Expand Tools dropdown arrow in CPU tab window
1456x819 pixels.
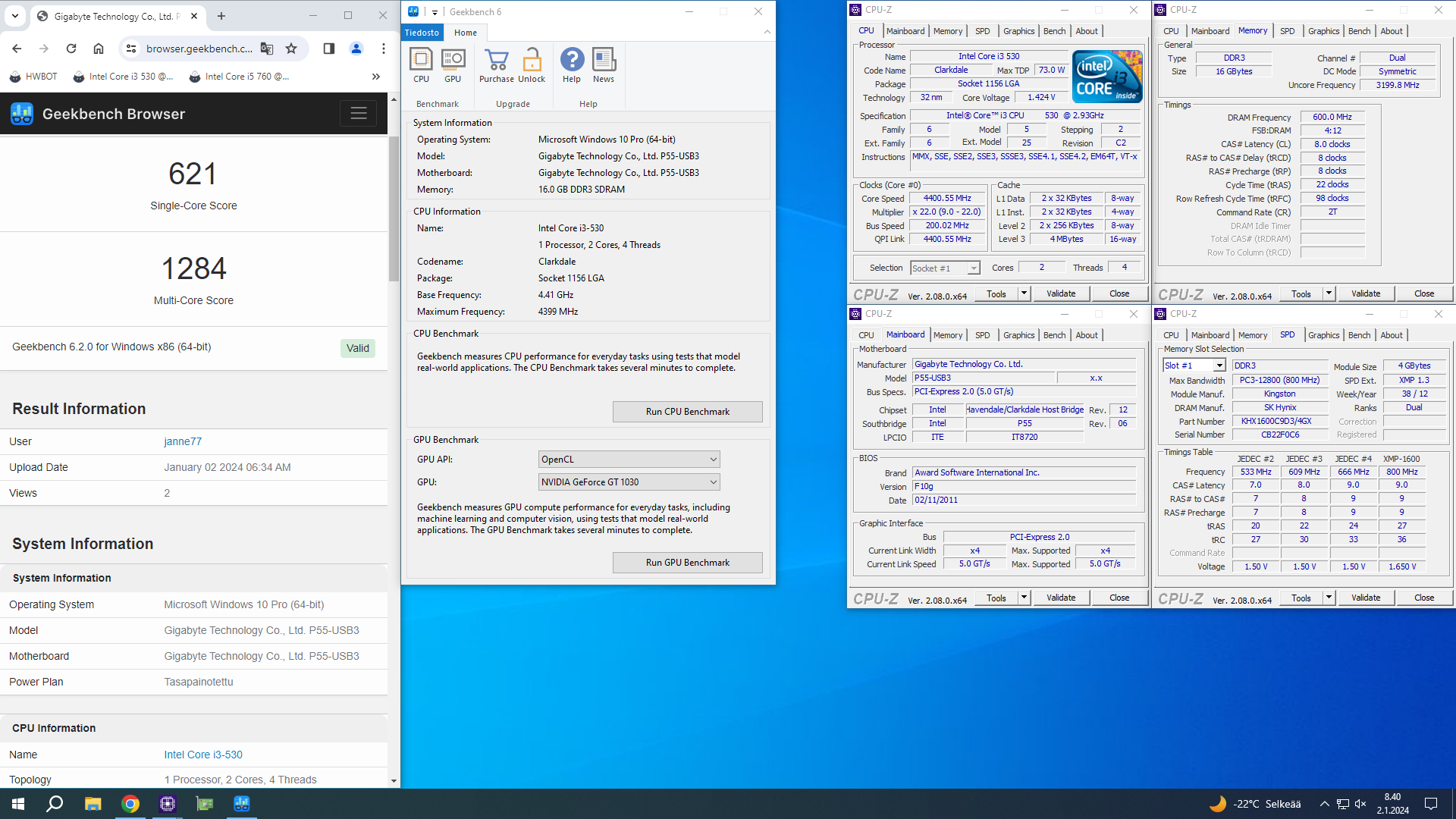click(x=1024, y=293)
